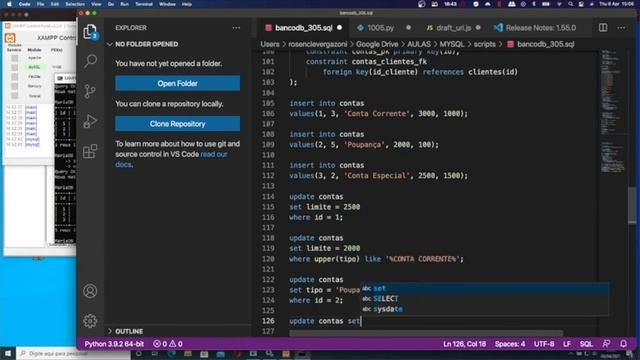The width and height of the screenshot is (640, 360).
Task: Change UTF-8 file encoding
Action: tap(544, 344)
